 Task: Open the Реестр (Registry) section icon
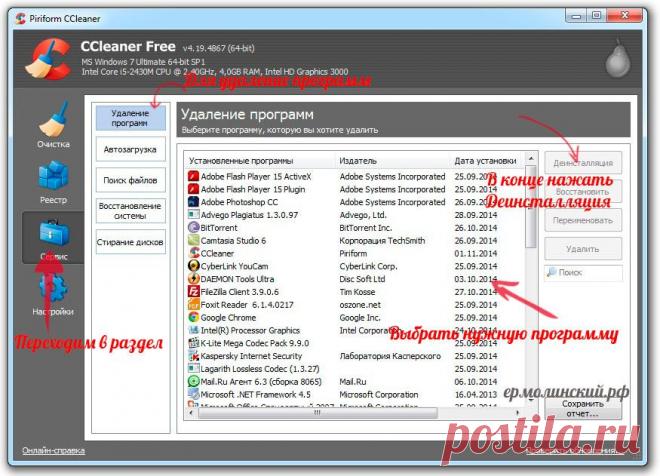(53, 178)
